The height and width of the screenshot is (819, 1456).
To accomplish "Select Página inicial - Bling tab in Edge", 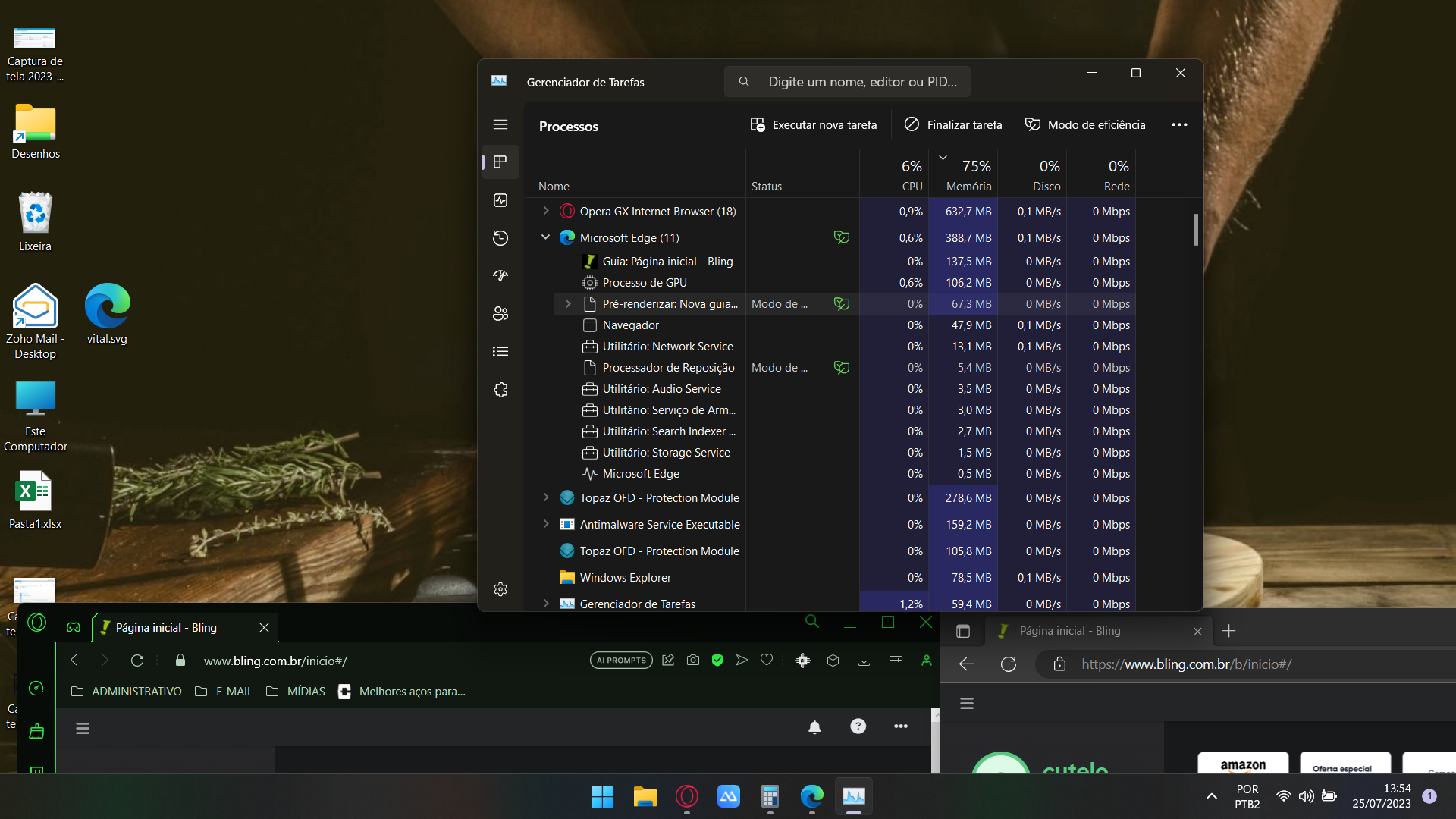I will (1100, 631).
